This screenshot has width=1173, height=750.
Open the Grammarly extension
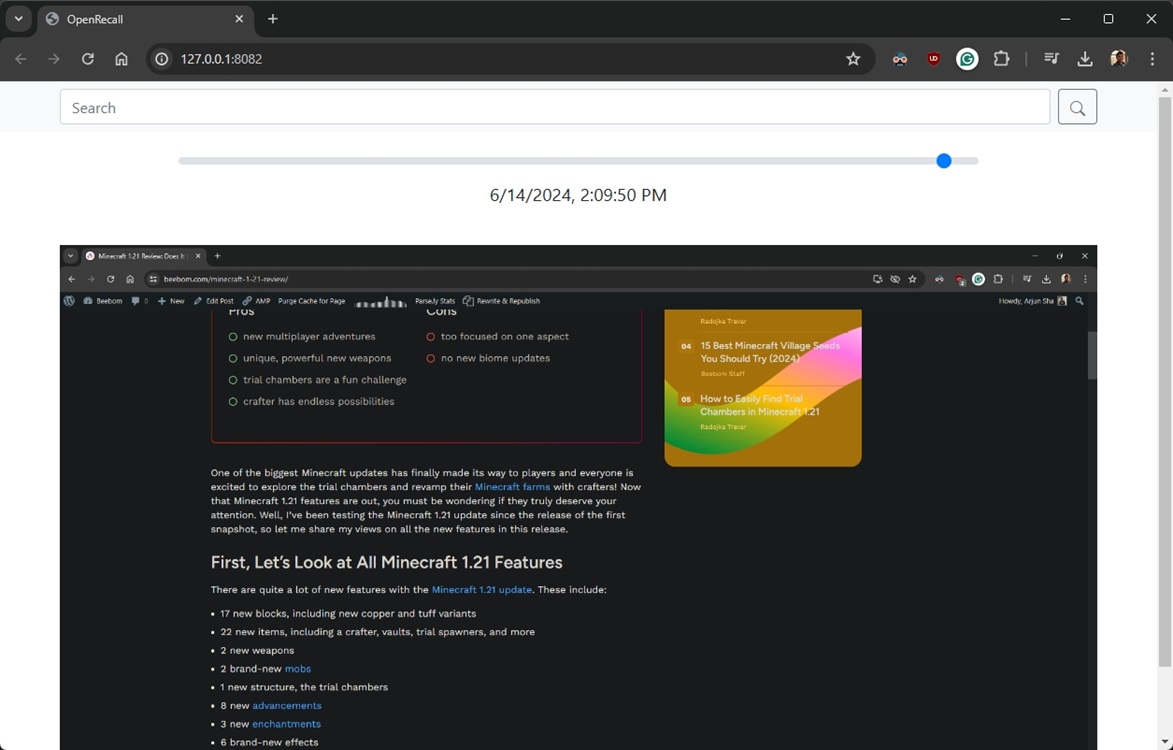(x=967, y=59)
